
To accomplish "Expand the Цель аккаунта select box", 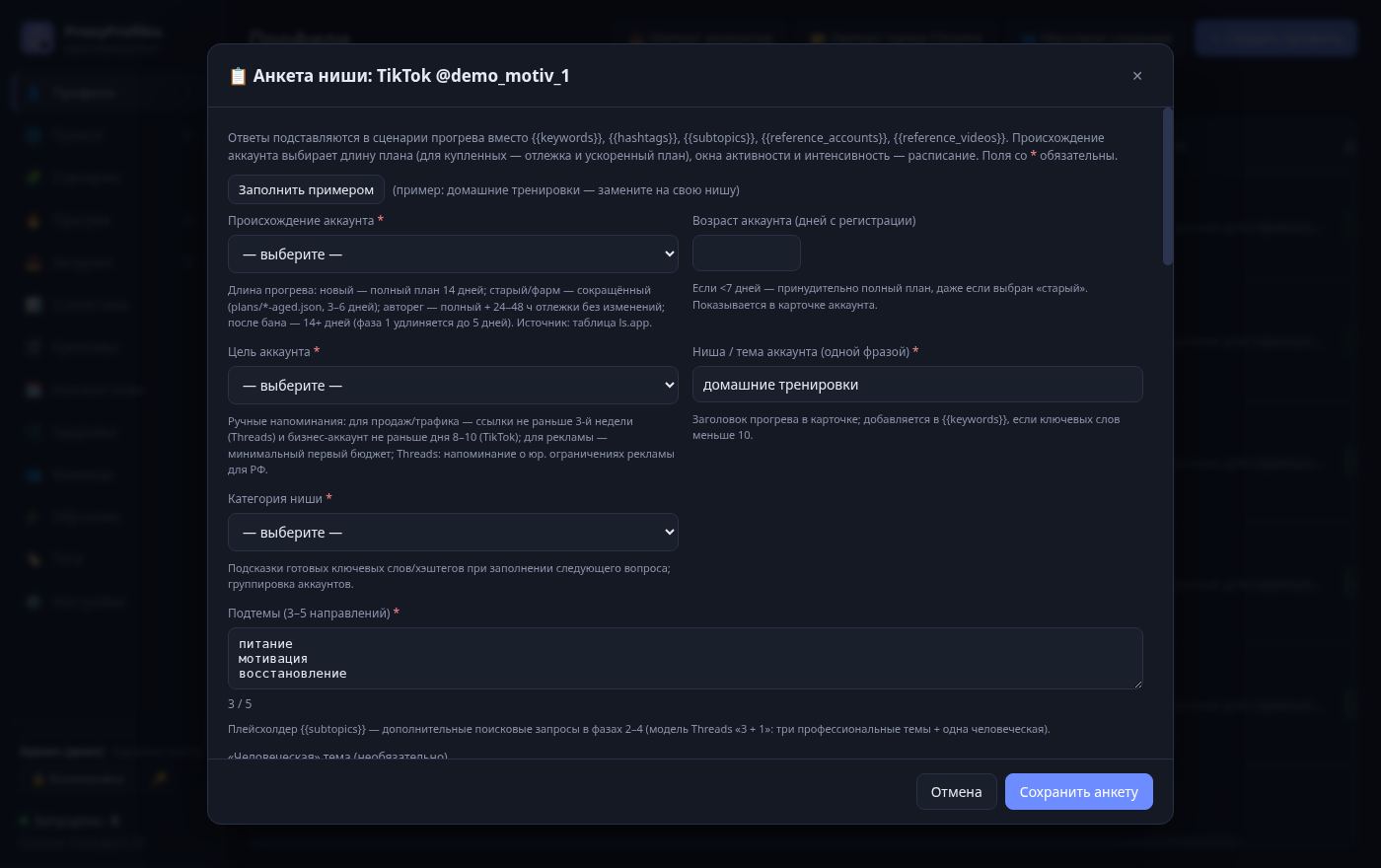I will [x=453, y=385].
